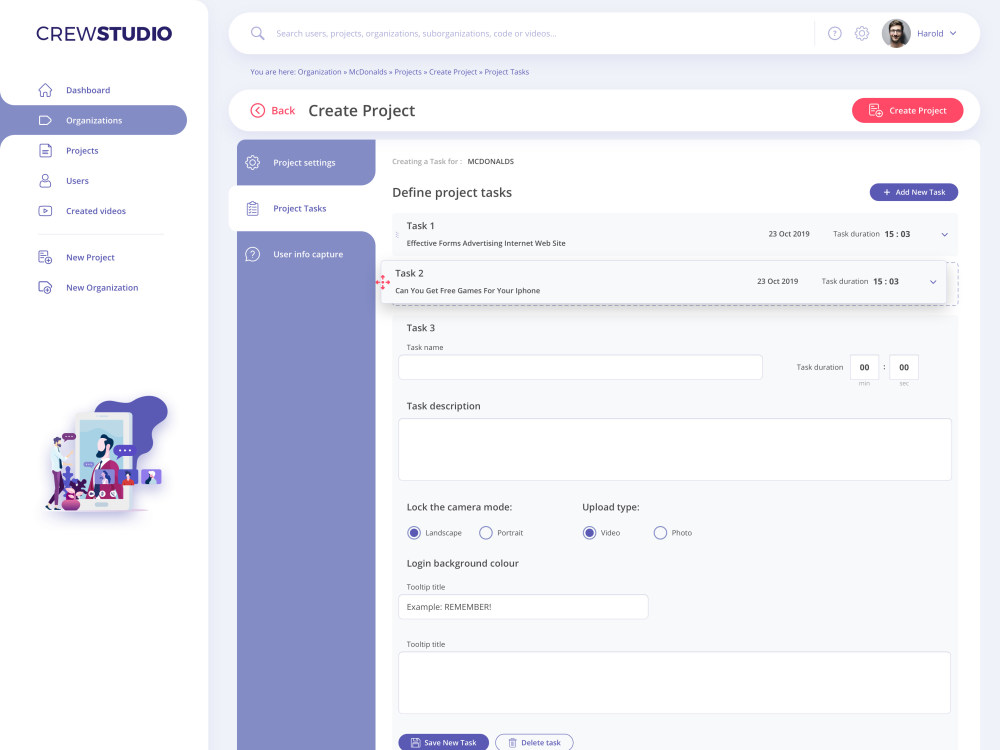
Task: Click the Task description text area
Action: [x=674, y=449]
